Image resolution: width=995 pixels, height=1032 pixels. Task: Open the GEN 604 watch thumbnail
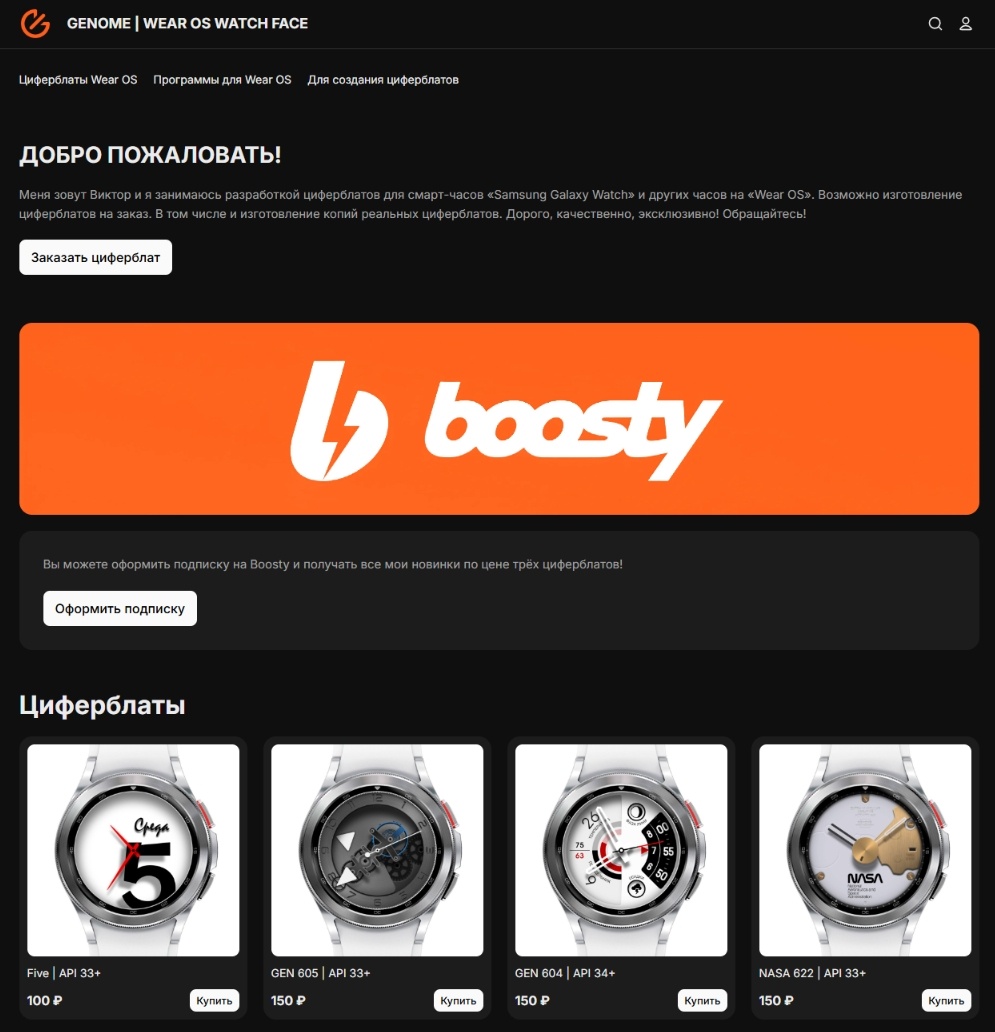click(621, 850)
